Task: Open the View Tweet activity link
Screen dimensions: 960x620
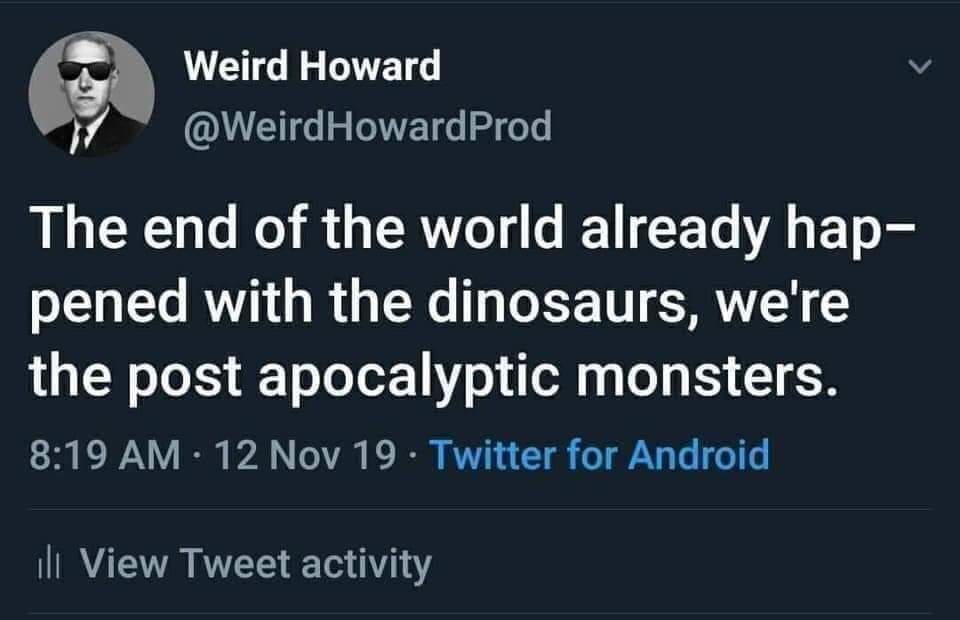Action: 255,565
